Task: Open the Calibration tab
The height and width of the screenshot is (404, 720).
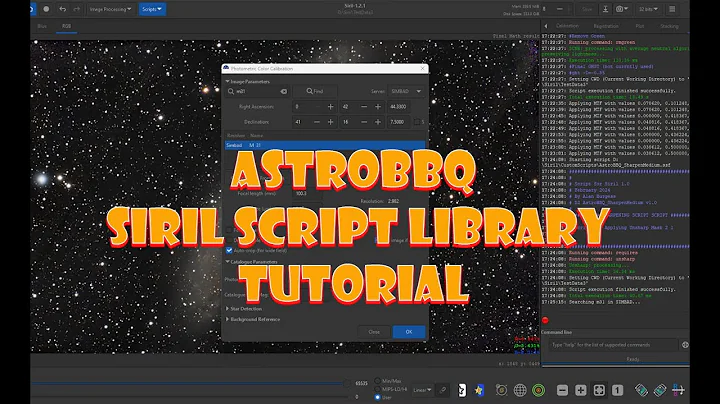Action: (567, 26)
